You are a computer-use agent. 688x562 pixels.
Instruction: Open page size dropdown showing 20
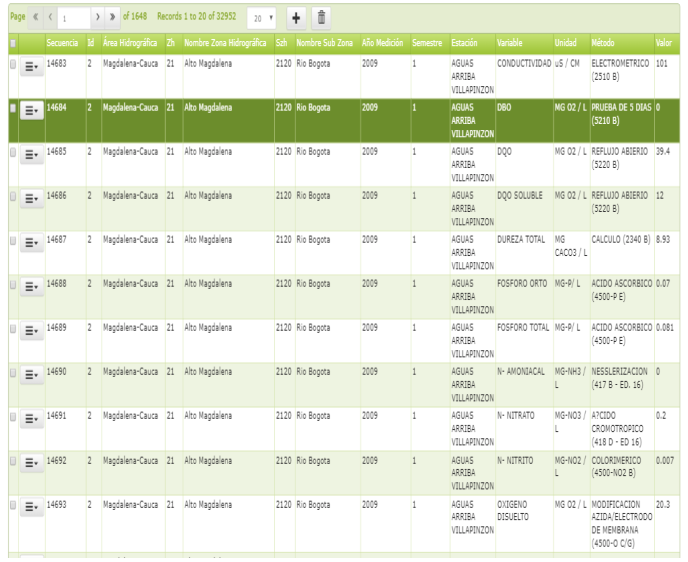[x=262, y=18]
